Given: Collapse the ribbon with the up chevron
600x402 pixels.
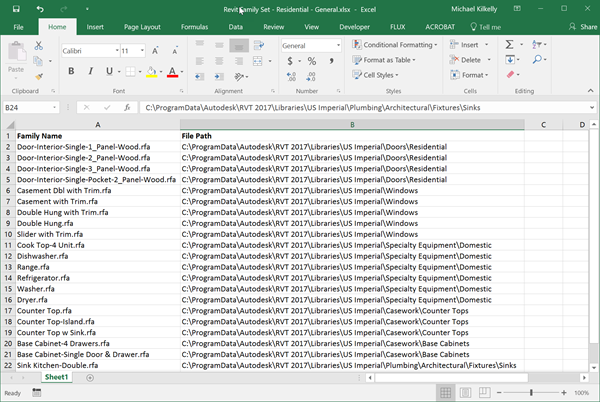Looking at the screenshot, I should click(590, 91).
